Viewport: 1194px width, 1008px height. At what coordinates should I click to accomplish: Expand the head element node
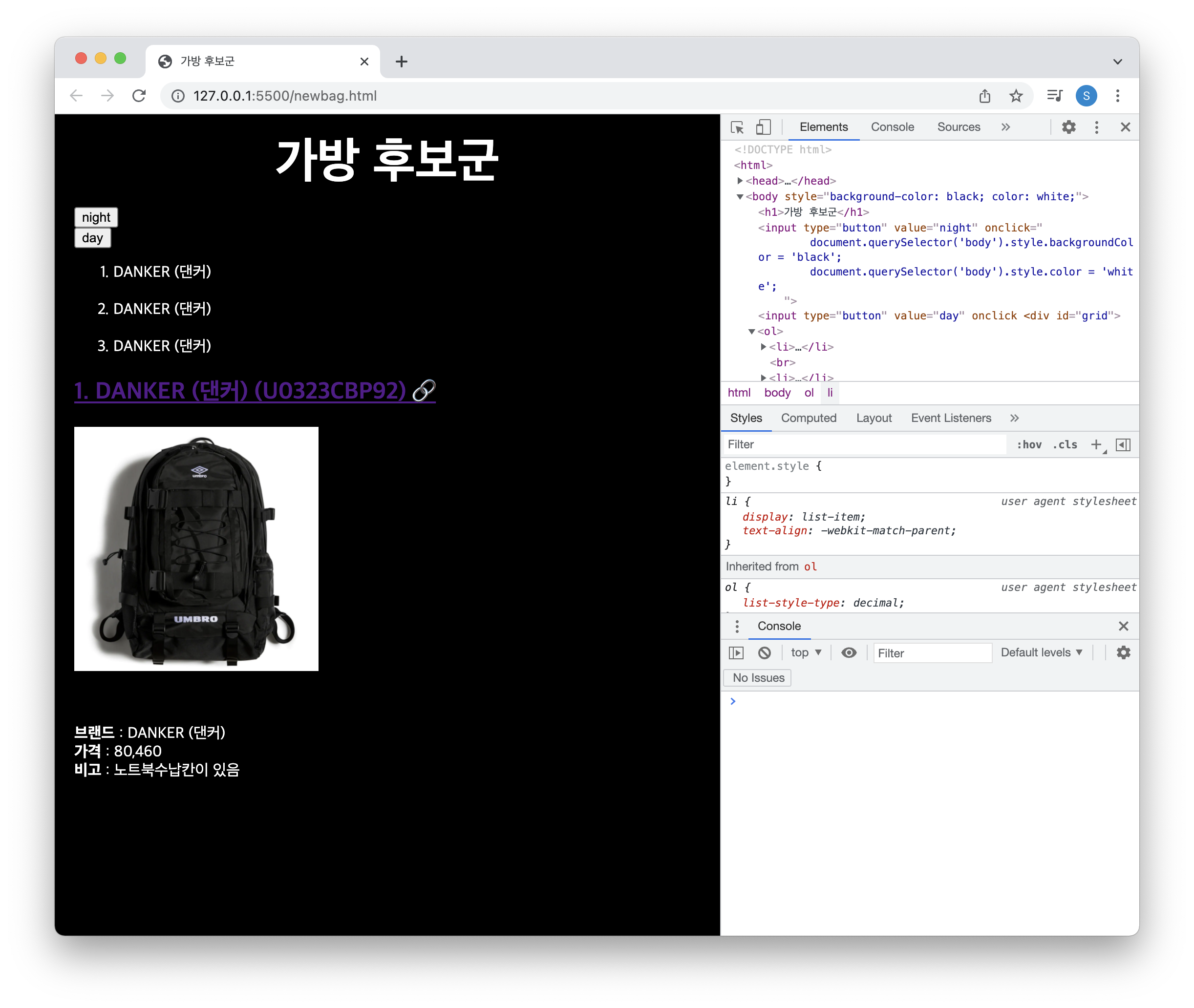click(x=740, y=181)
